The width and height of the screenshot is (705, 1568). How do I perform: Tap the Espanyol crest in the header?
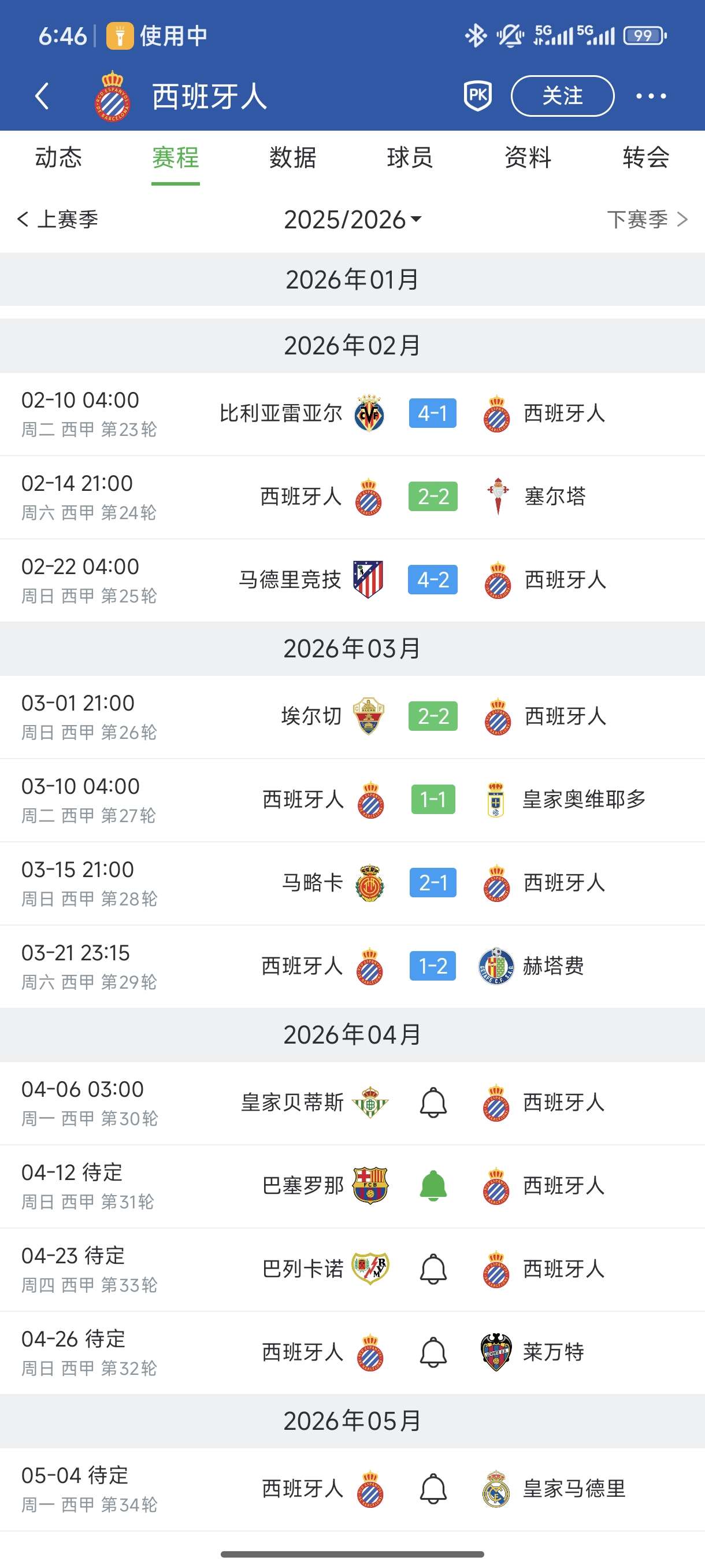coord(113,96)
